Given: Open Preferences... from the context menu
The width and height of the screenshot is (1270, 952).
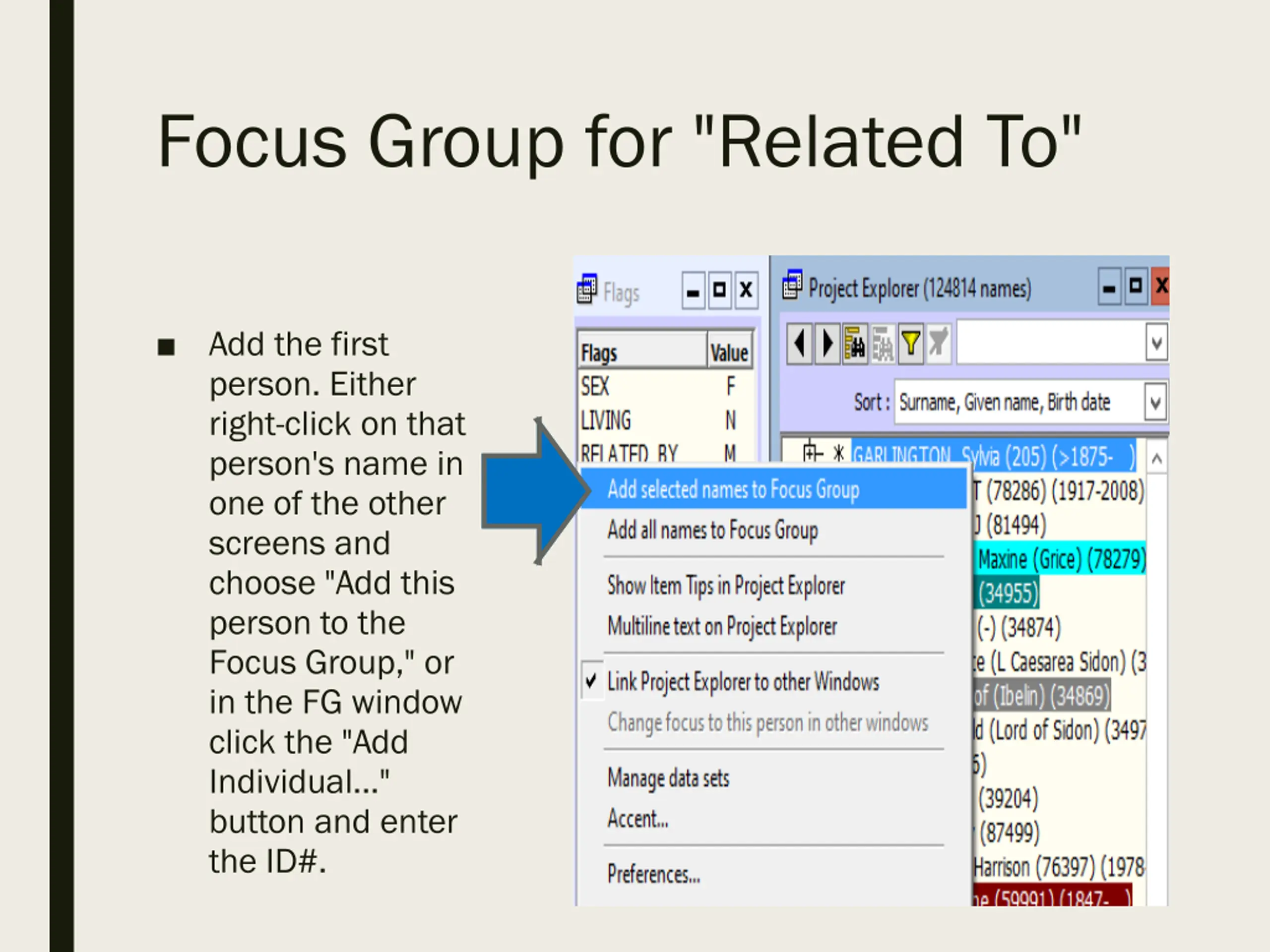Looking at the screenshot, I should click(653, 875).
